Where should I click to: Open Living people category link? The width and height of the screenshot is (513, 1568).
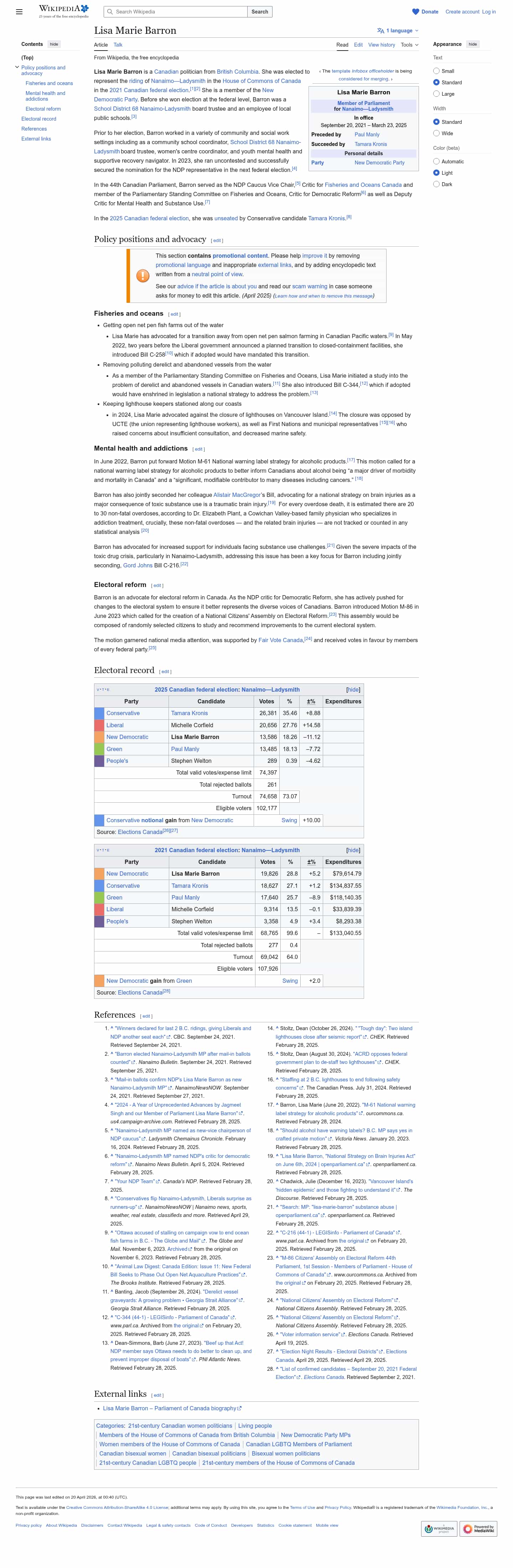(255, 1426)
